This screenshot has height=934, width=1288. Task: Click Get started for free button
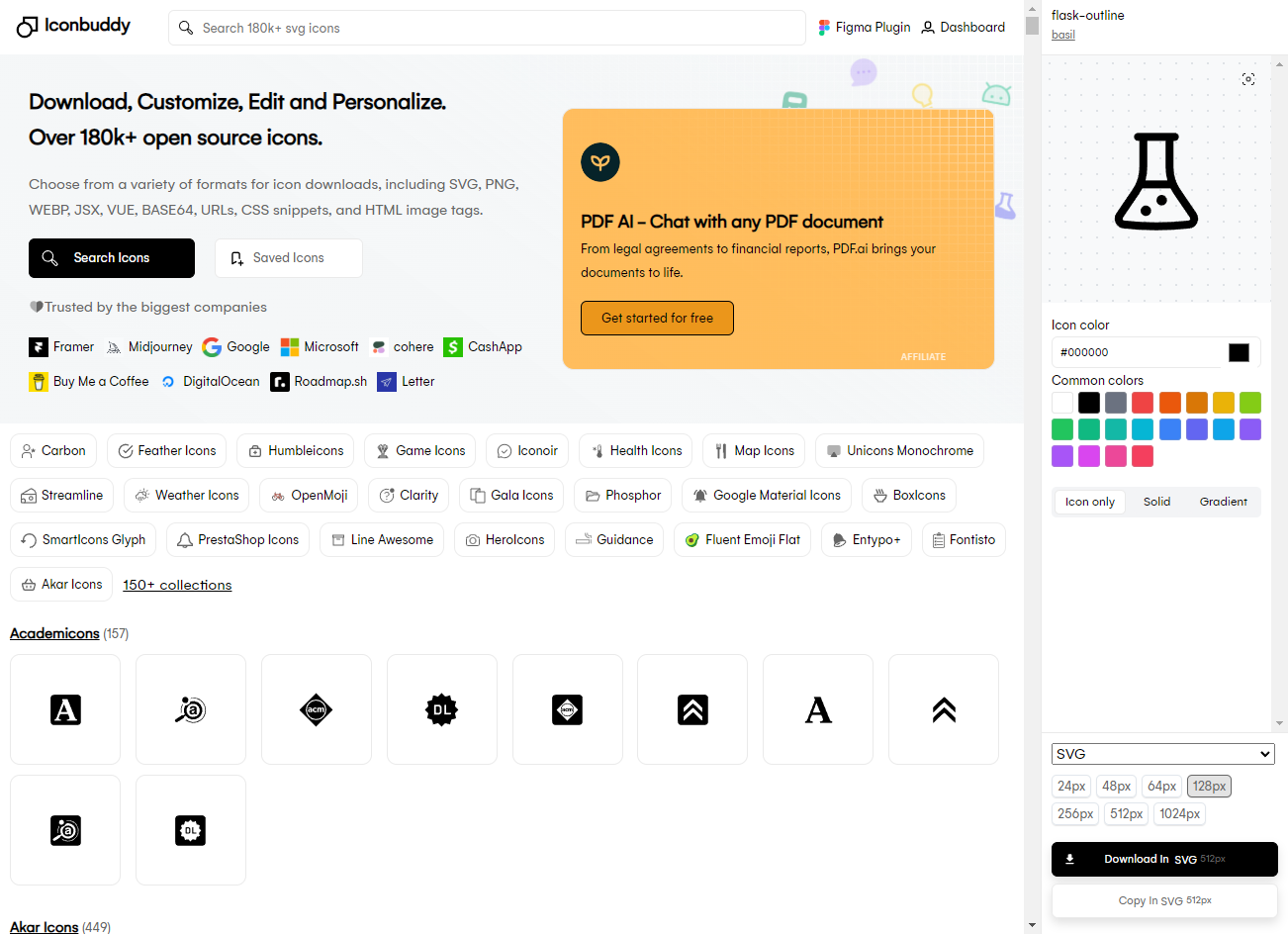coord(657,318)
